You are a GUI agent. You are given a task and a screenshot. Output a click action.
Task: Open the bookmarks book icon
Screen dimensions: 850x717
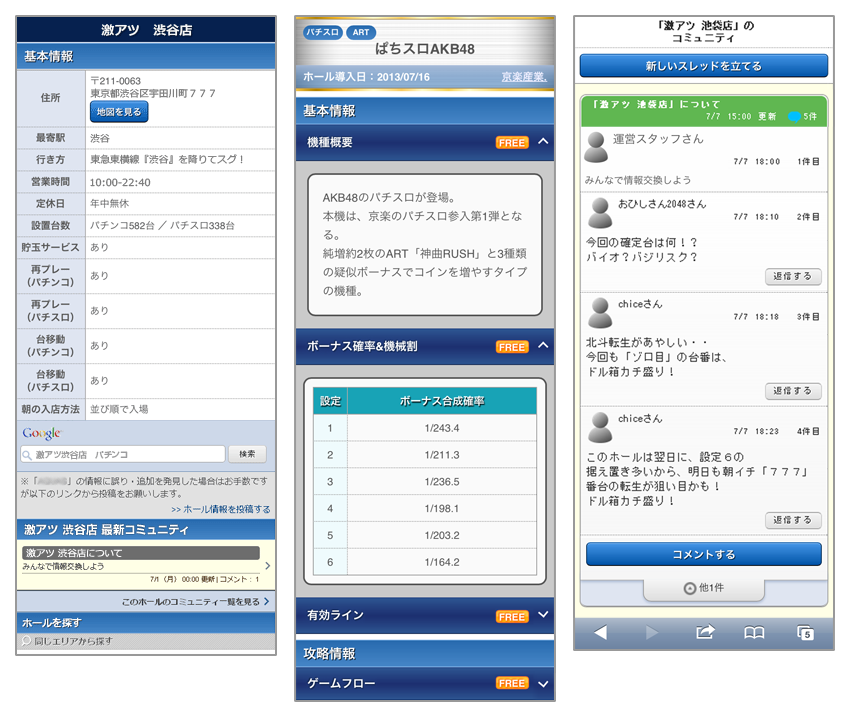[x=754, y=632]
